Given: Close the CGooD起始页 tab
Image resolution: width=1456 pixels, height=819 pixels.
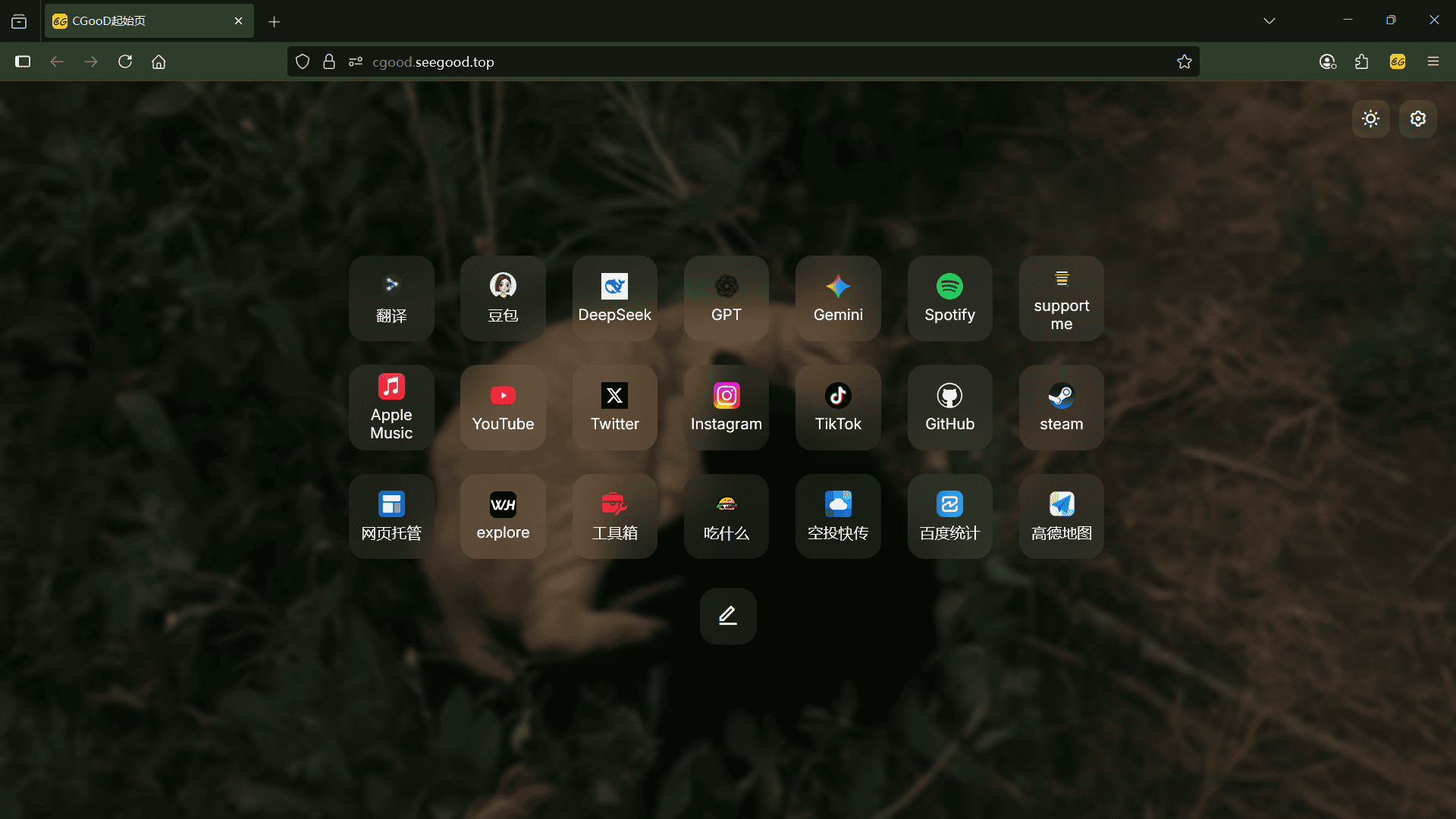Looking at the screenshot, I should click(x=238, y=20).
